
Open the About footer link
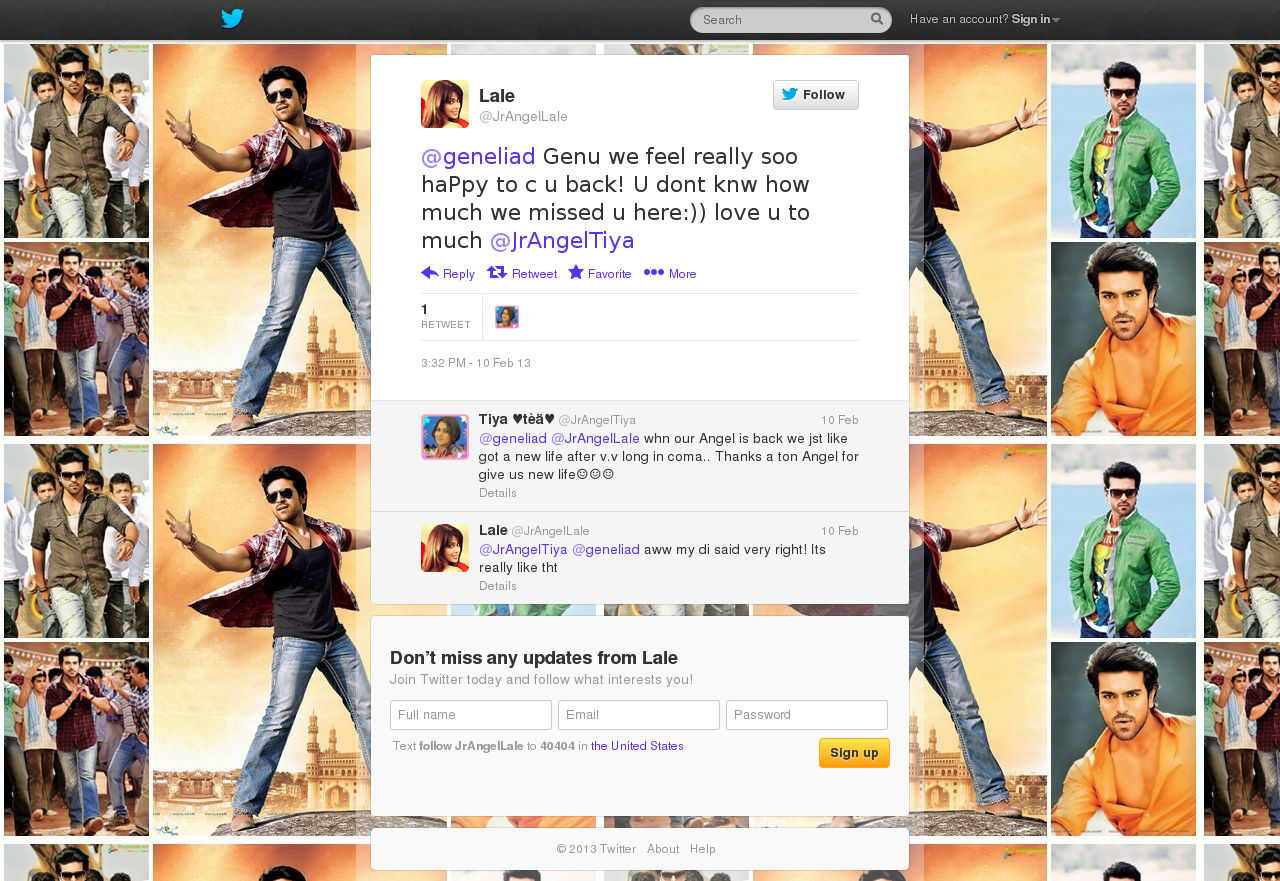[663, 849]
